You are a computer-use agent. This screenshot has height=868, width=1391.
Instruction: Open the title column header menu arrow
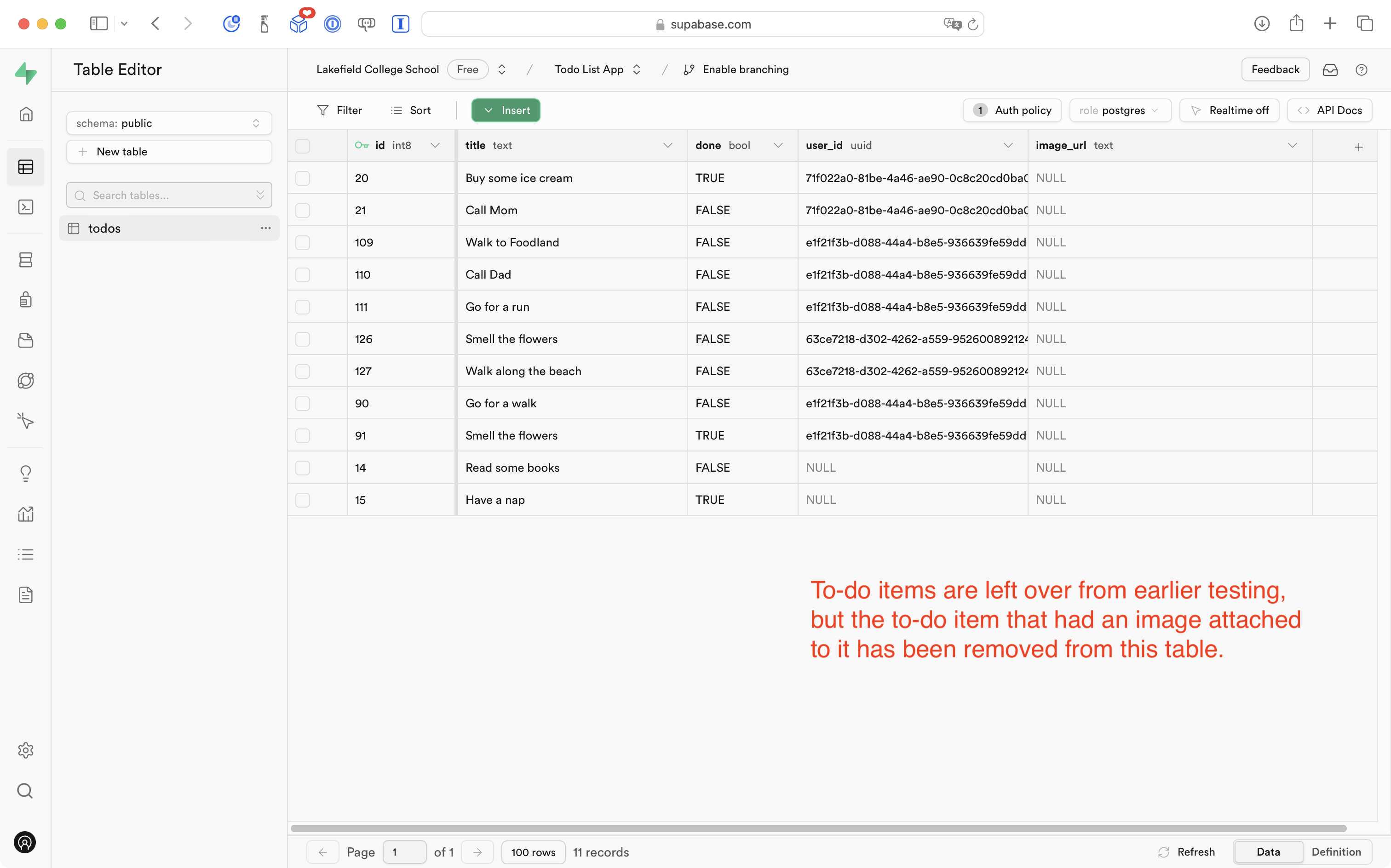click(667, 146)
